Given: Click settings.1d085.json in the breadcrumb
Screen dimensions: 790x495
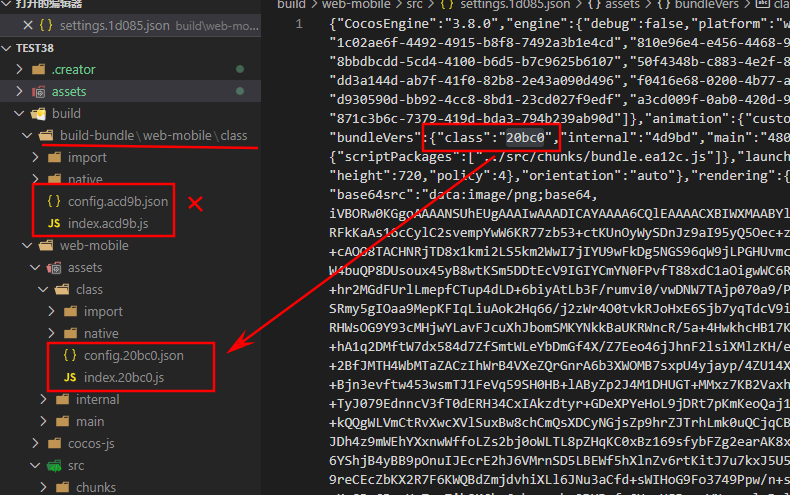Looking at the screenshot, I should click(x=515, y=5).
